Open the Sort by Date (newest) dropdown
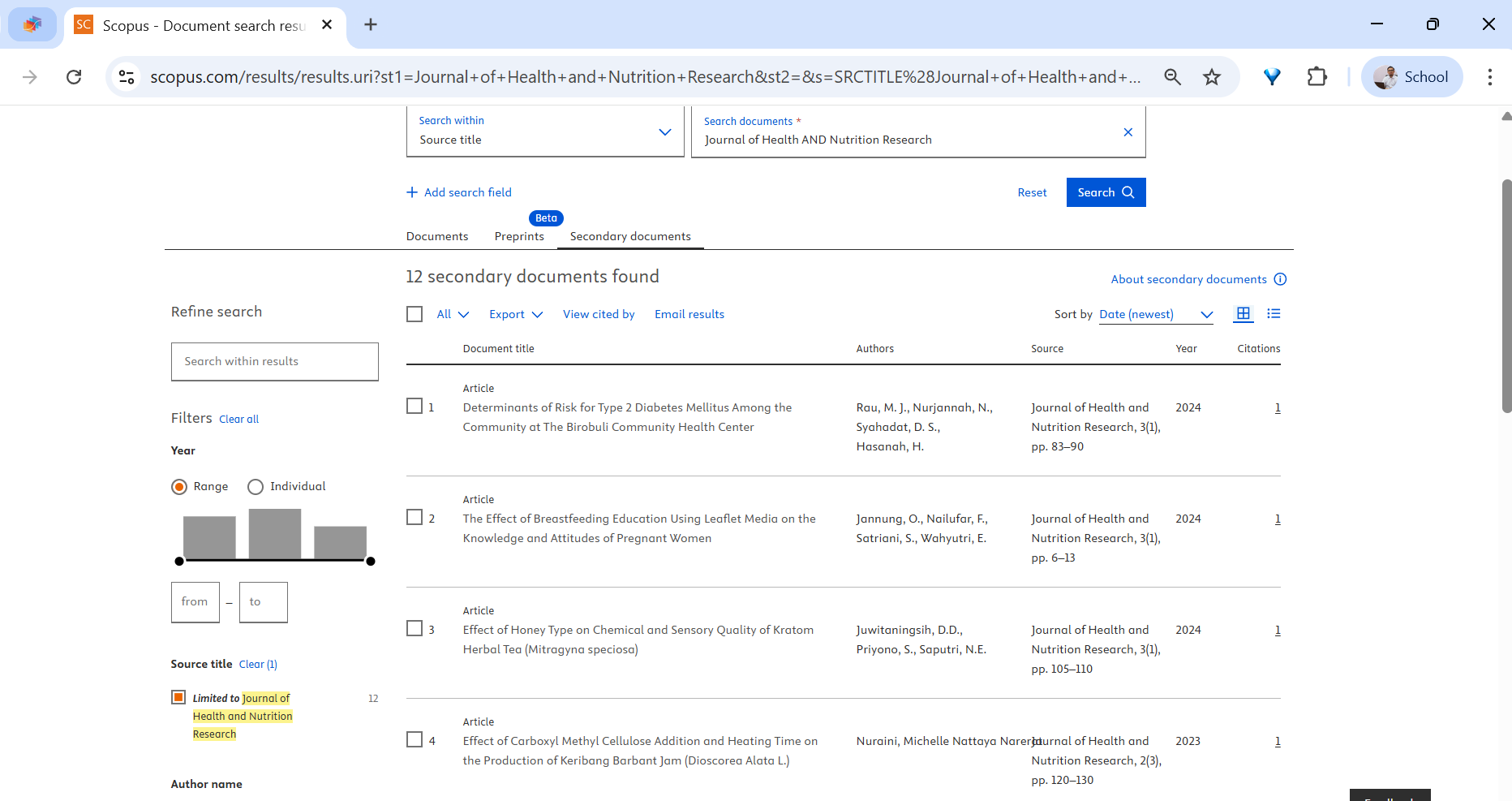 coord(1156,314)
